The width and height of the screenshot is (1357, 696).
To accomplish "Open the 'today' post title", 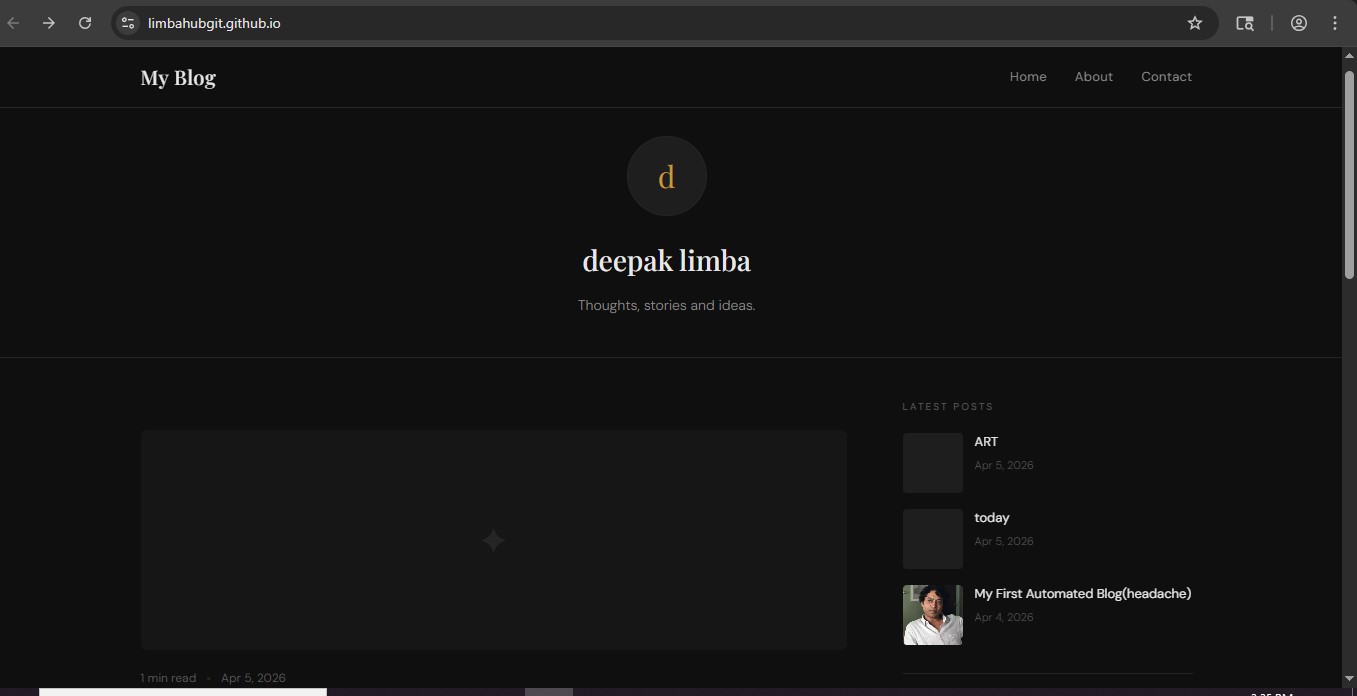I will click(992, 518).
